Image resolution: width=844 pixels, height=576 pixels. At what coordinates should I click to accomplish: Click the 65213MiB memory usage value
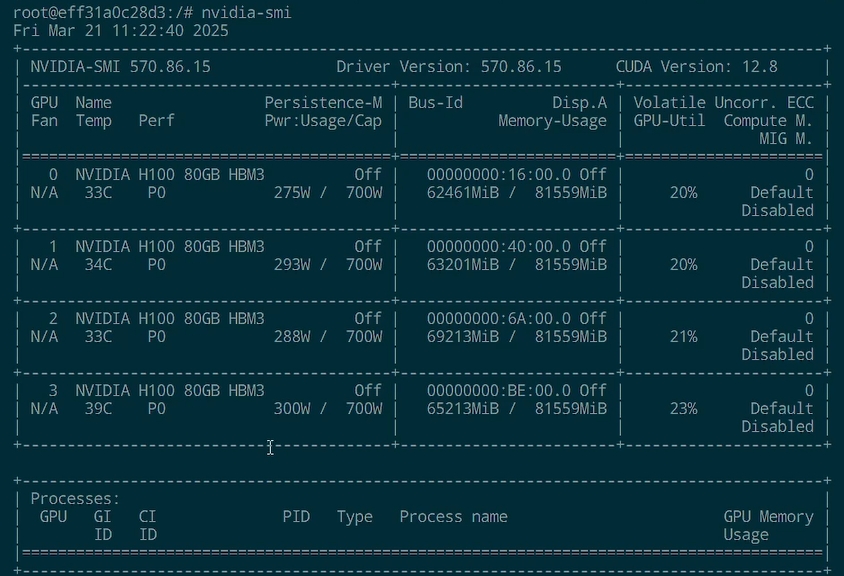(463, 409)
